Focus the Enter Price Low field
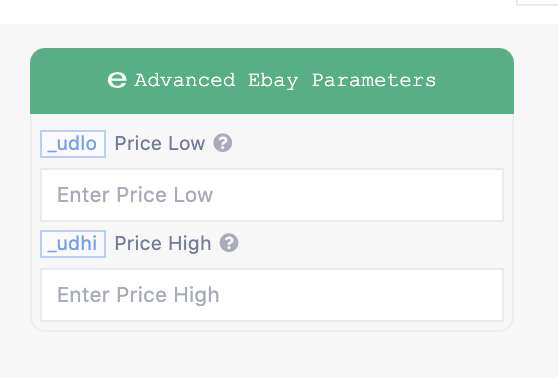 [x=272, y=195]
